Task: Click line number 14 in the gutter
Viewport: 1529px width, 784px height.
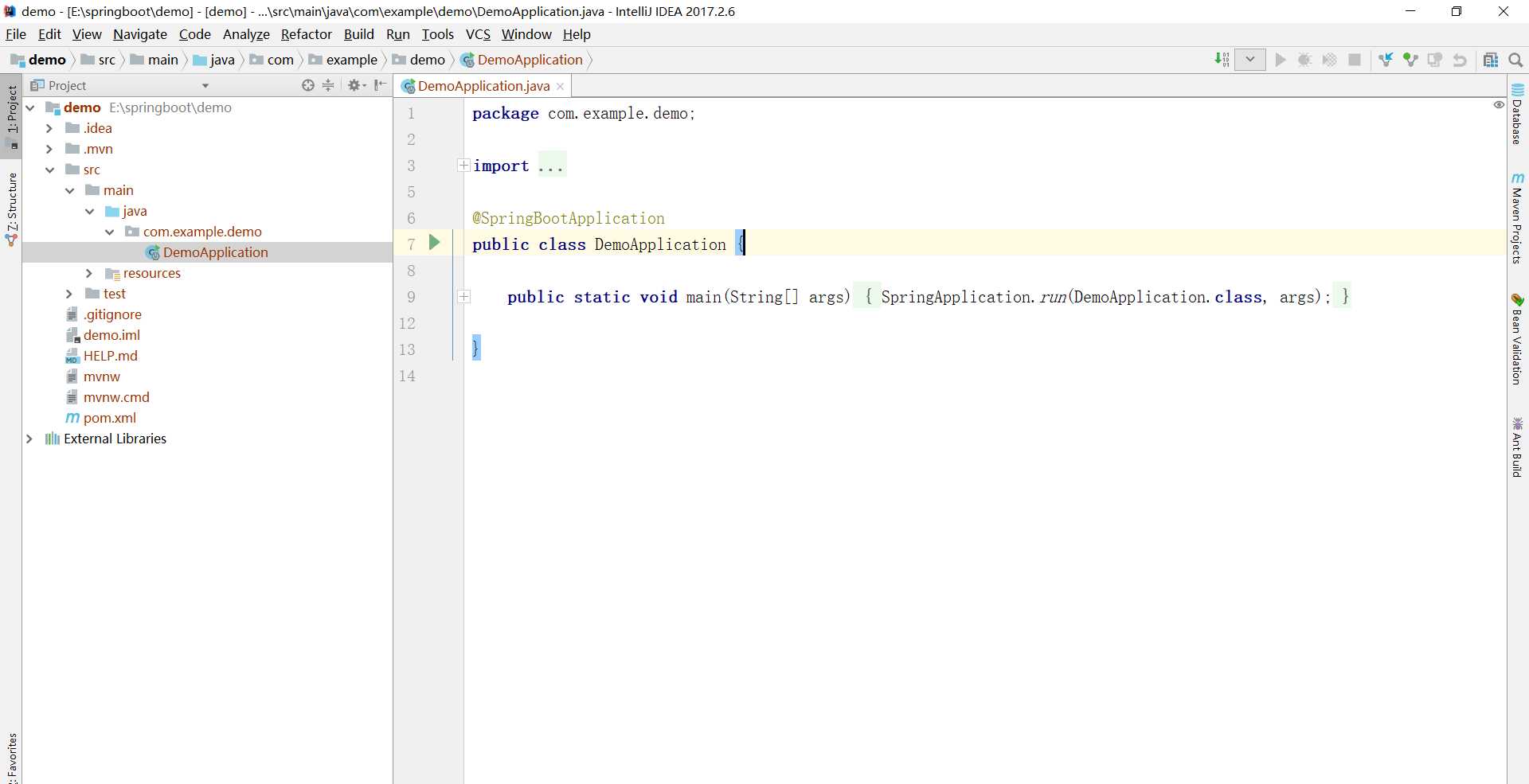Action: [408, 376]
